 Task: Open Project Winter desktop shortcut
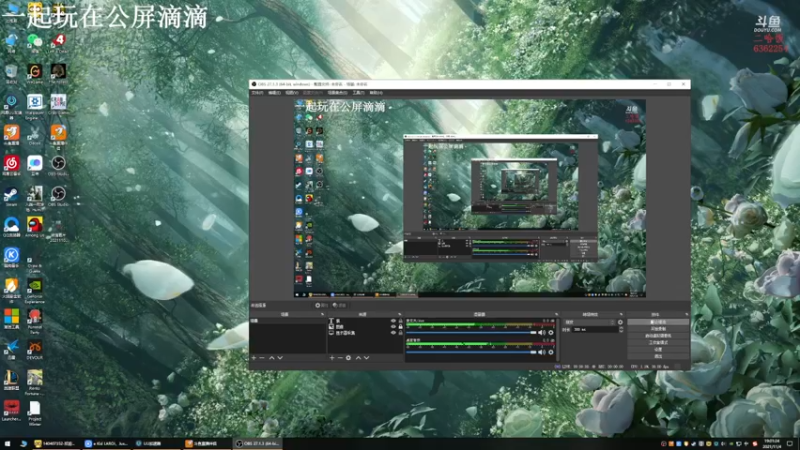click(x=35, y=413)
